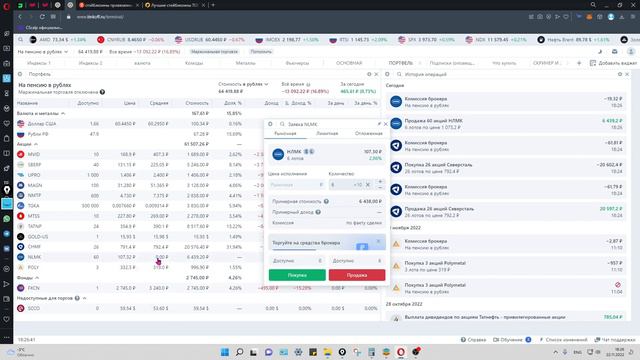640x360 pixels.
Task: Open the Металлы workspace tab
Action: coord(245,63)
